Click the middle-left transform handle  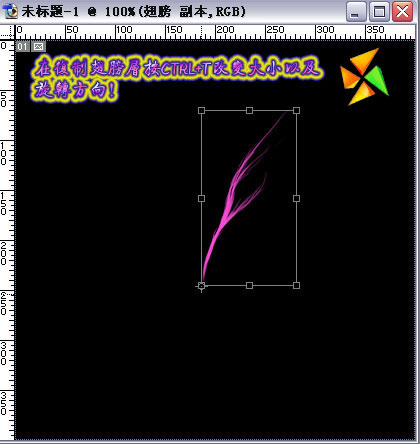tap(201, 198)
